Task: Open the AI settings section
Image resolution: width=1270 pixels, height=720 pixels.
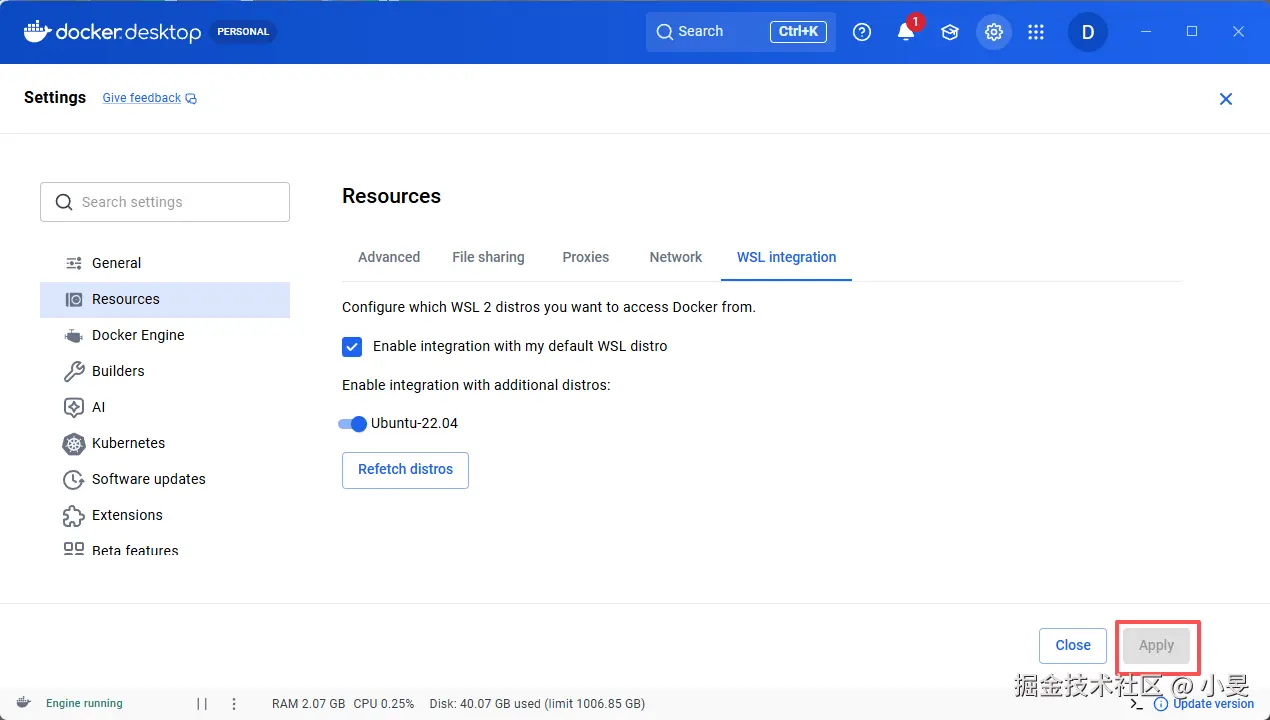Action: pos(165,407)
